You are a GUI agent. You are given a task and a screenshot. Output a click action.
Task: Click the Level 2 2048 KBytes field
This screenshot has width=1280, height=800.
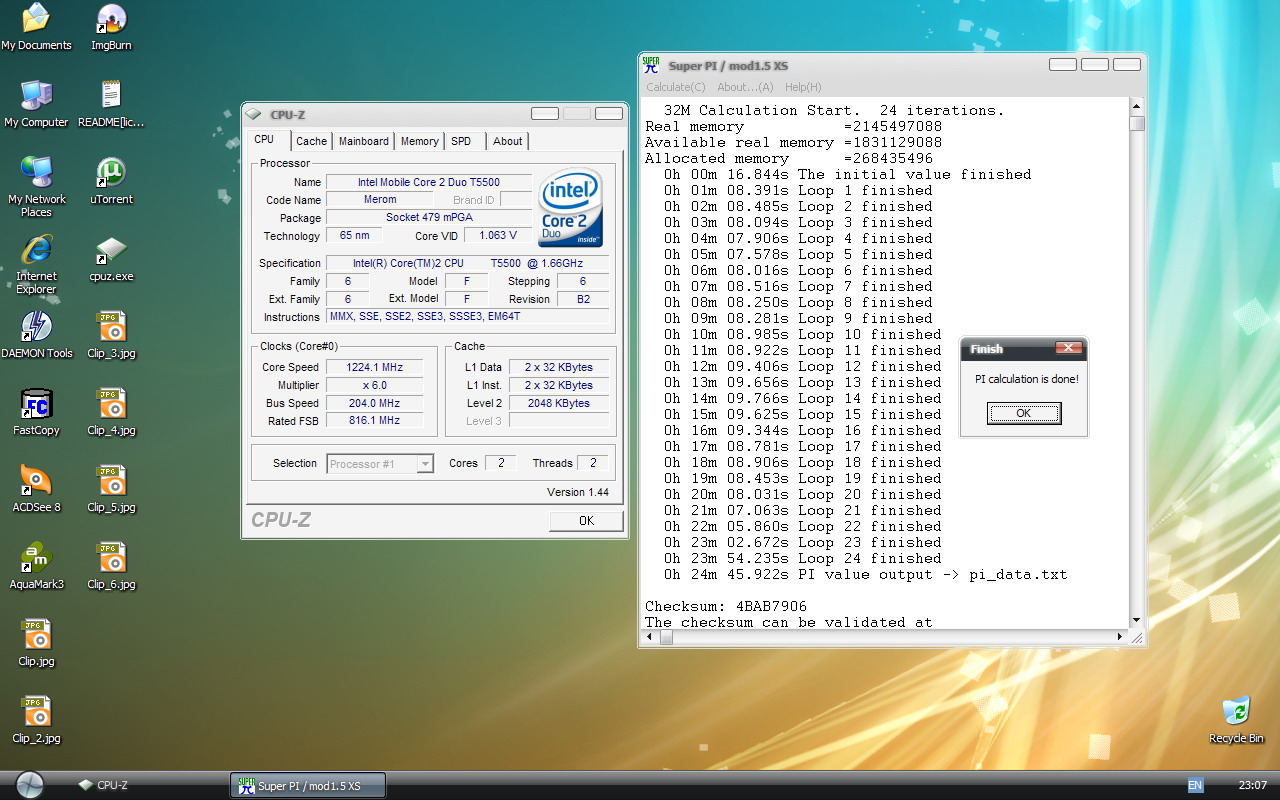[x=557, y=403]
